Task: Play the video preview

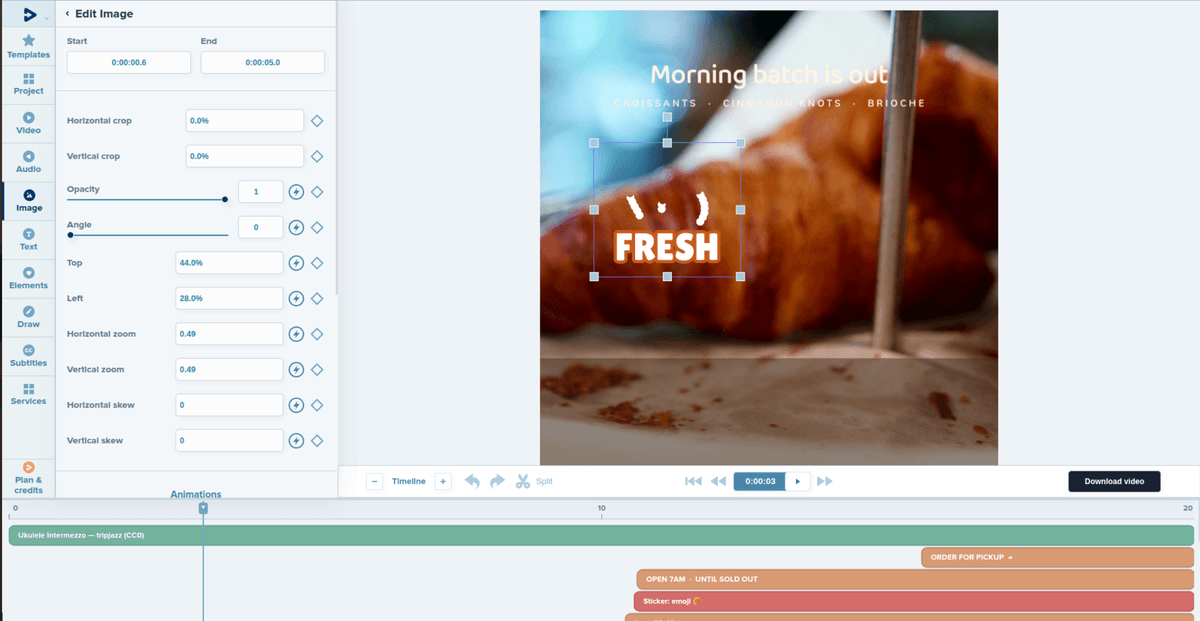Action: click(x=798, y=481)
